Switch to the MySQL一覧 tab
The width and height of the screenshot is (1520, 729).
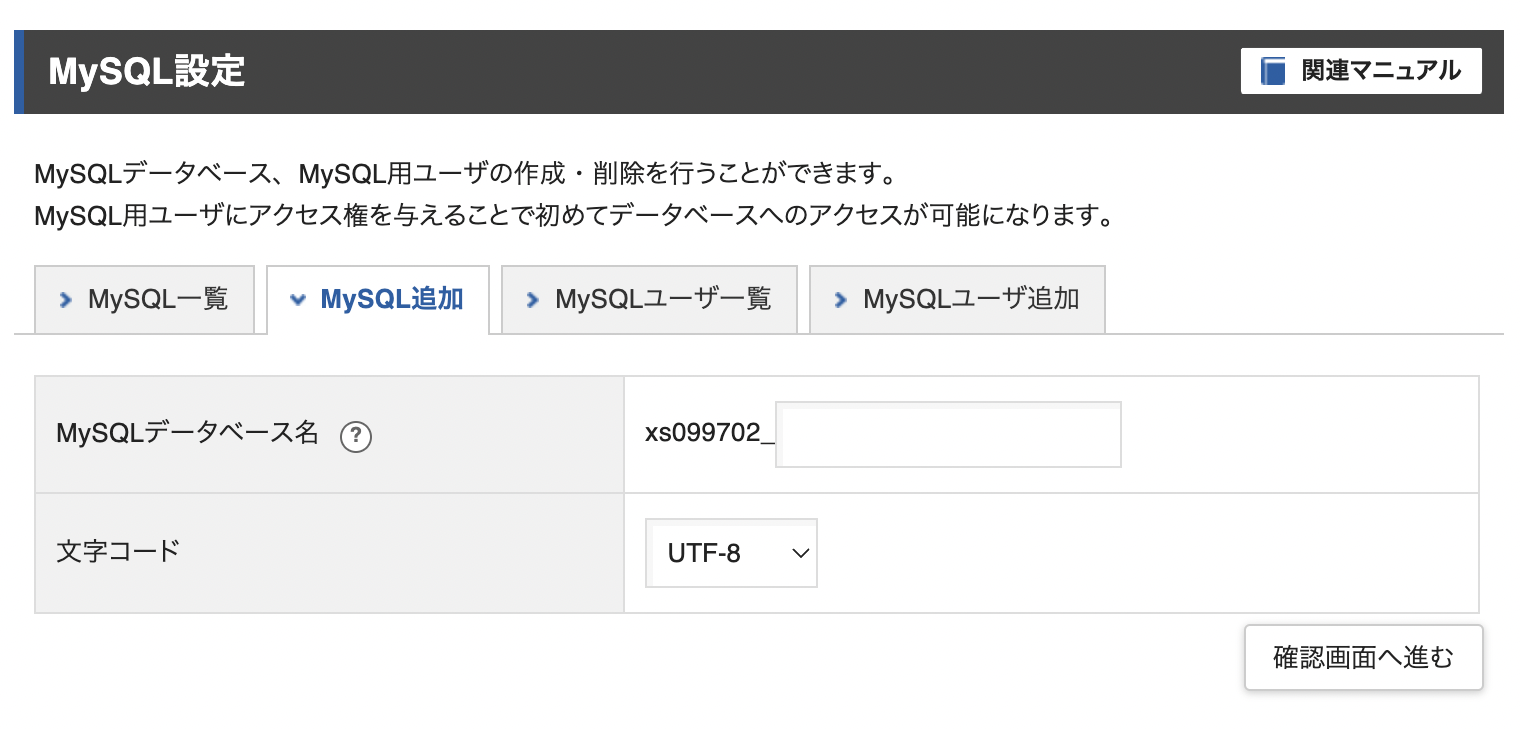click(x=145, y=299)
